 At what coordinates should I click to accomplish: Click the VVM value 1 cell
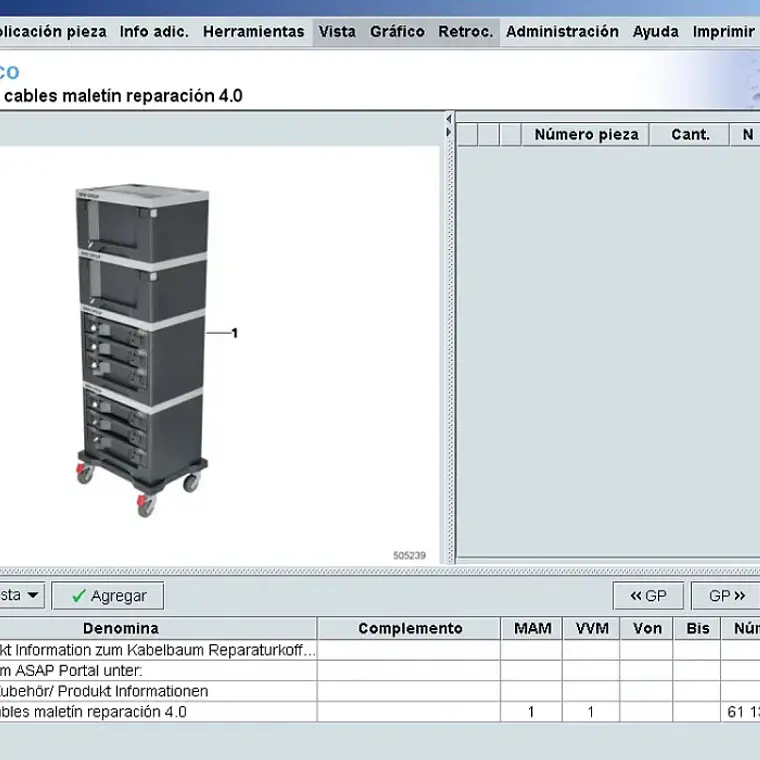591,712
